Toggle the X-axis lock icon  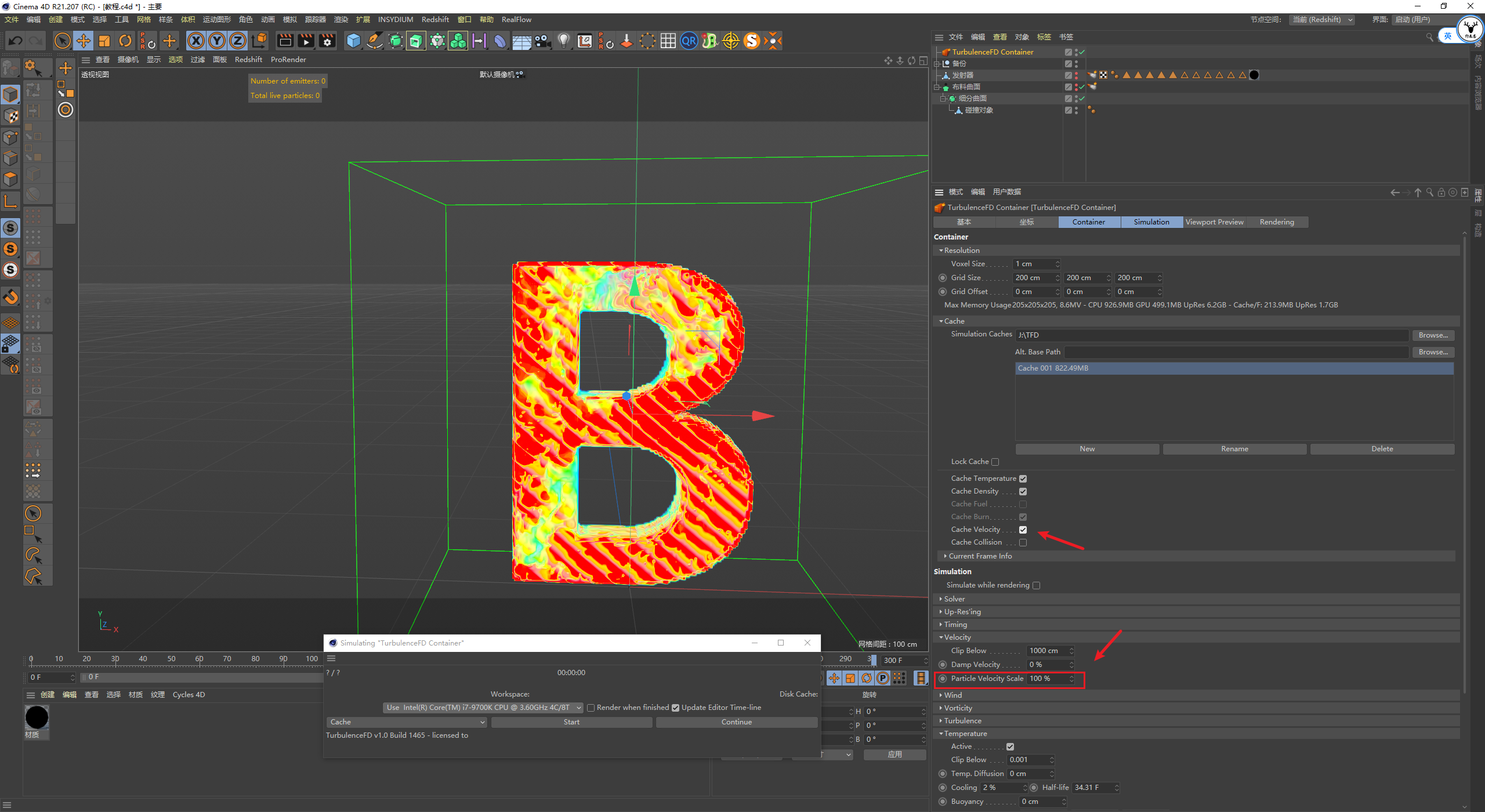tap(196, 41)
